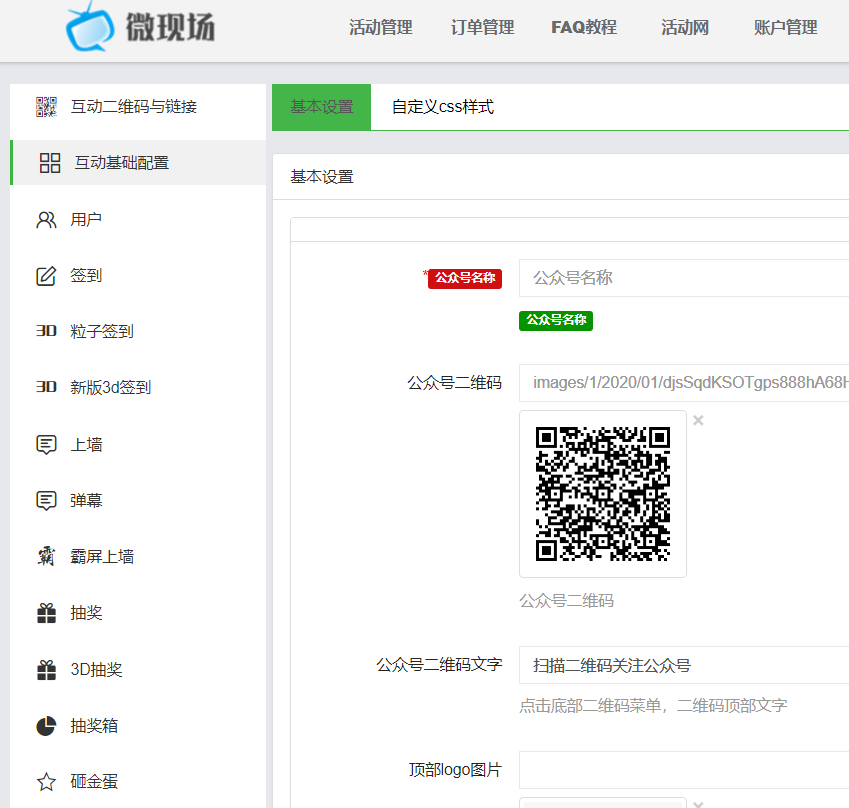Go to 上墙 in the sidebar

(x=138, y=445)
